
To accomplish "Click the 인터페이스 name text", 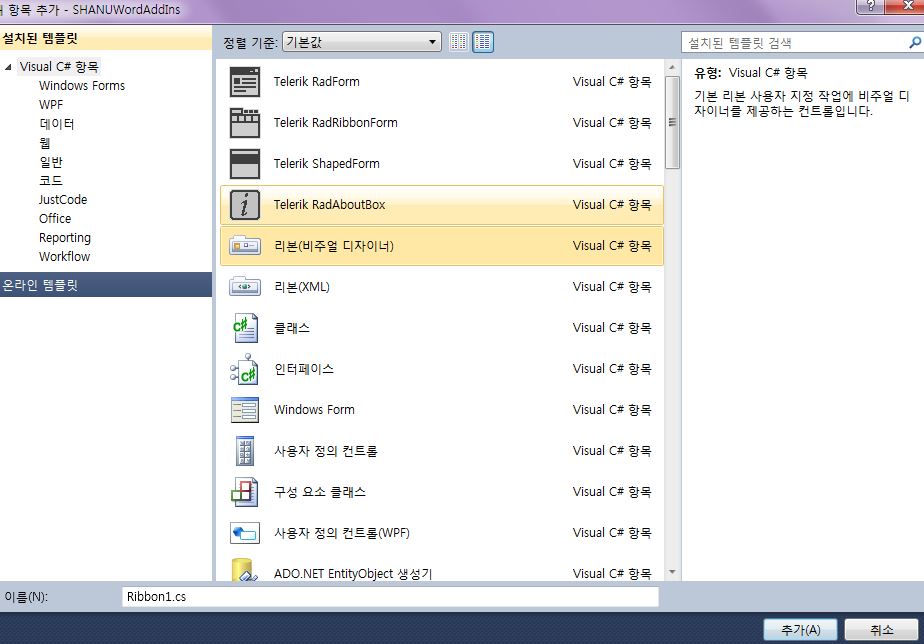I will [304, 369].
